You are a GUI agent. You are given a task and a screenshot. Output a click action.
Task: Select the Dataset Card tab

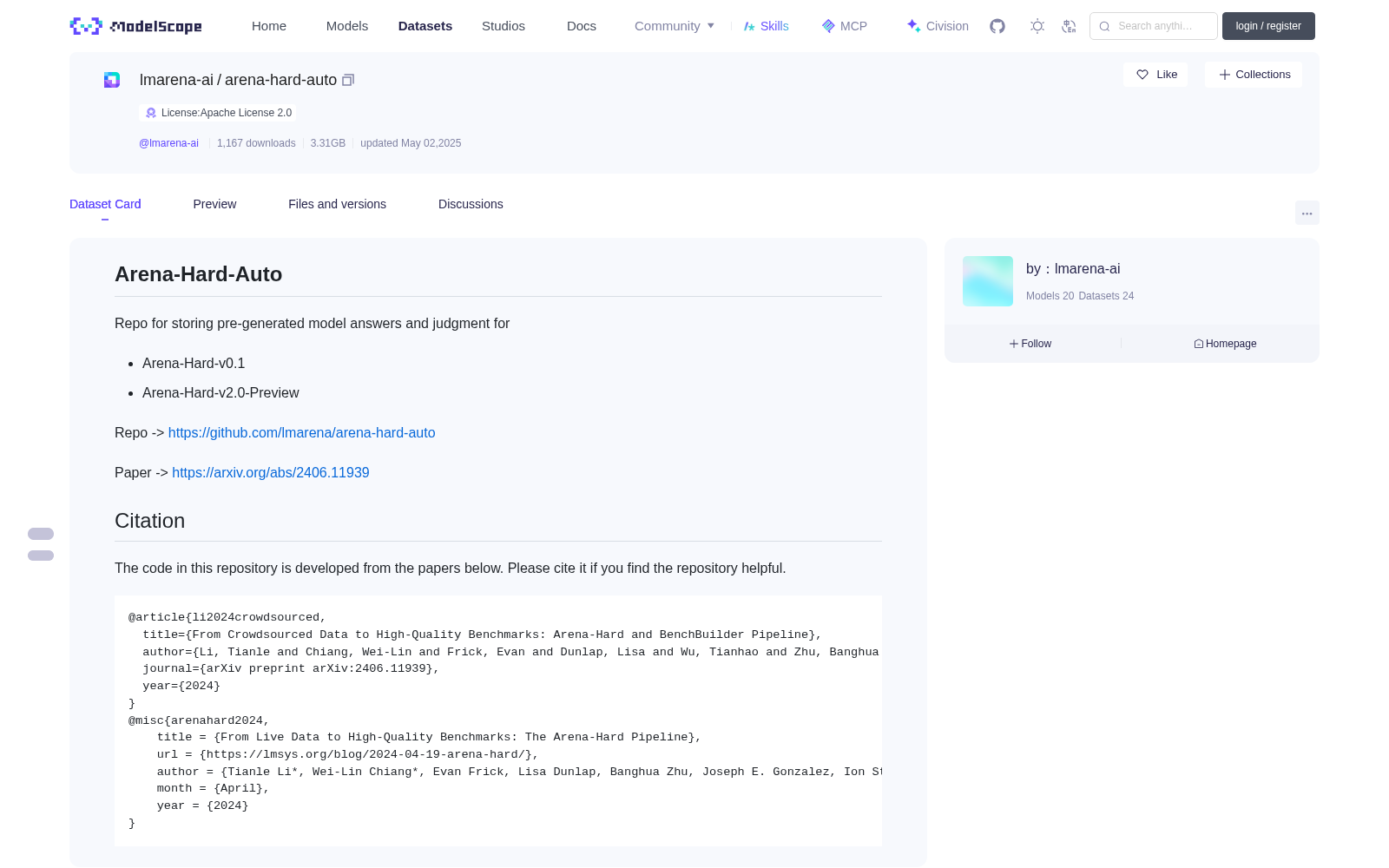tap(105, 204)
